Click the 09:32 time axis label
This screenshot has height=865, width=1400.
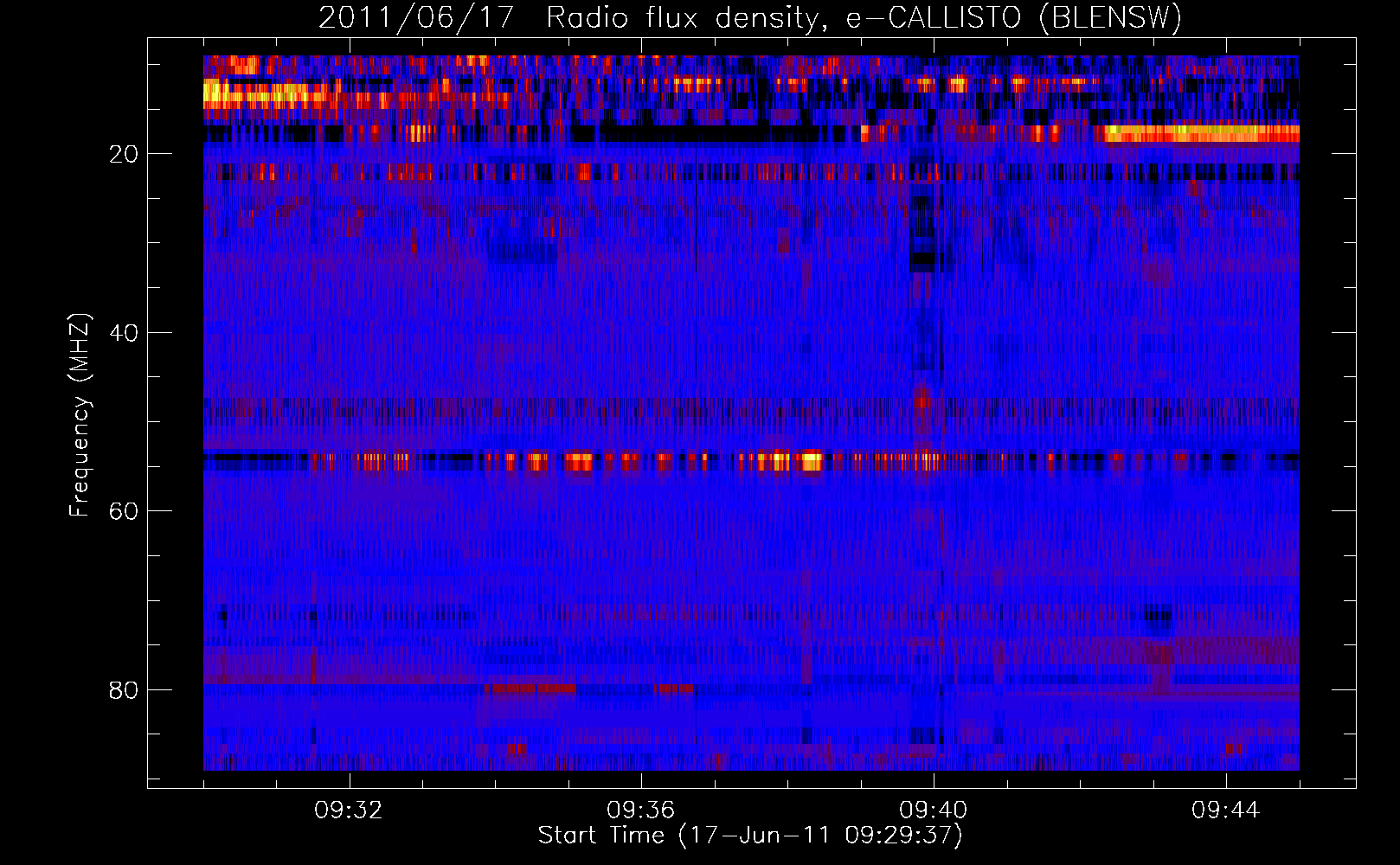(x=349, y=811)
